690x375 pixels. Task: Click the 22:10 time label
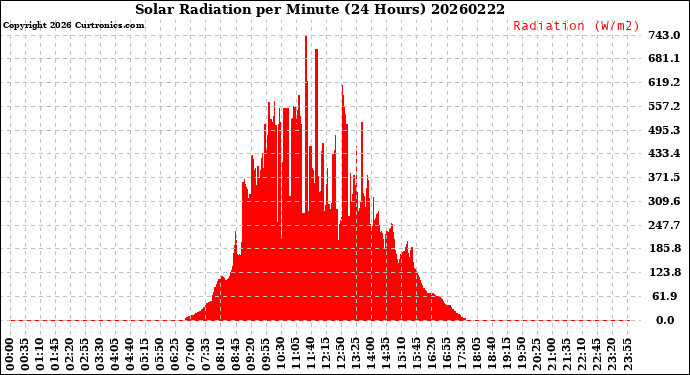(x=582, y=355)
